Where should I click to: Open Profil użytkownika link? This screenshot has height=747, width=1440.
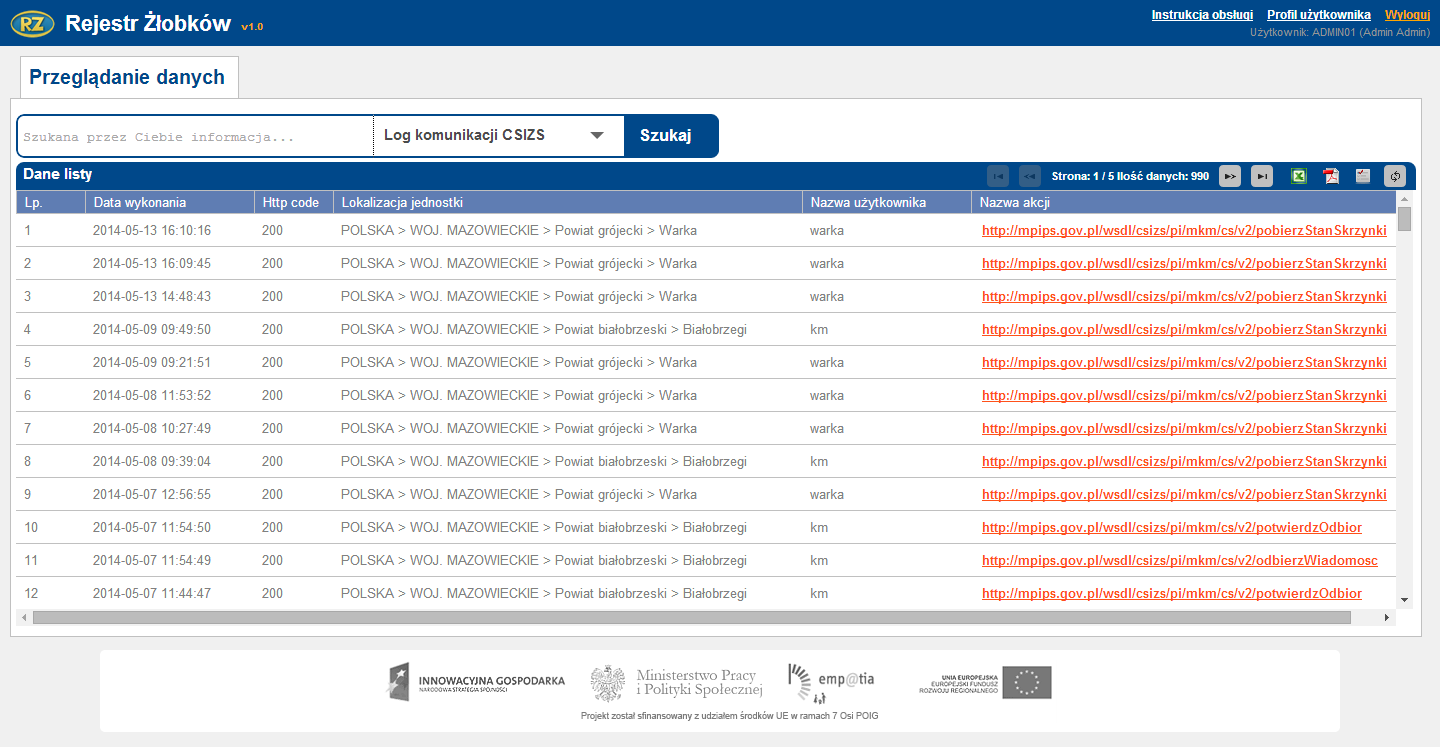(x=1318, y=15)
